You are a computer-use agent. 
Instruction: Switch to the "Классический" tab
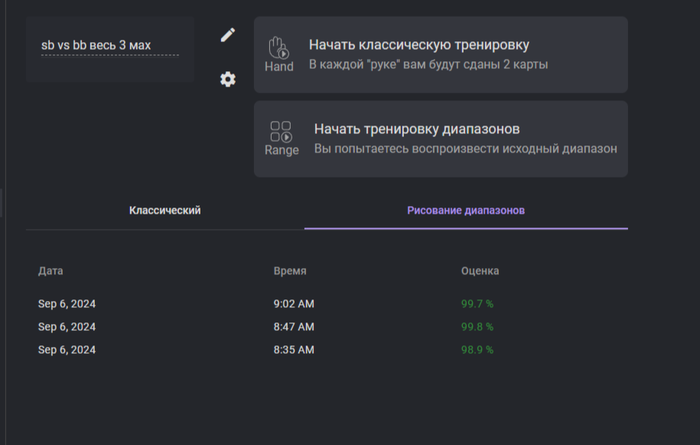point(165,211)
